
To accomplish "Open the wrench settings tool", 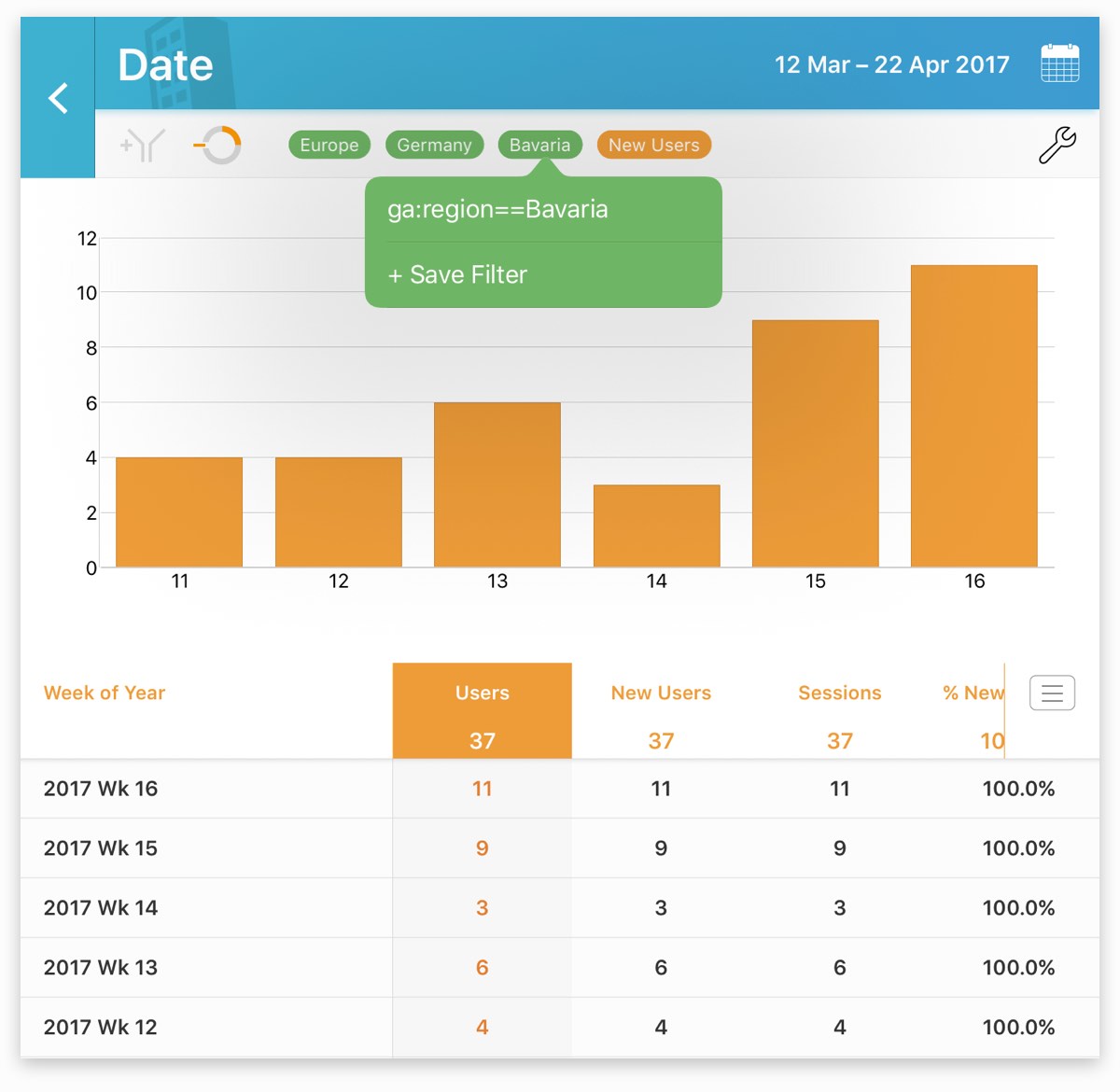I will (1057, 146).
